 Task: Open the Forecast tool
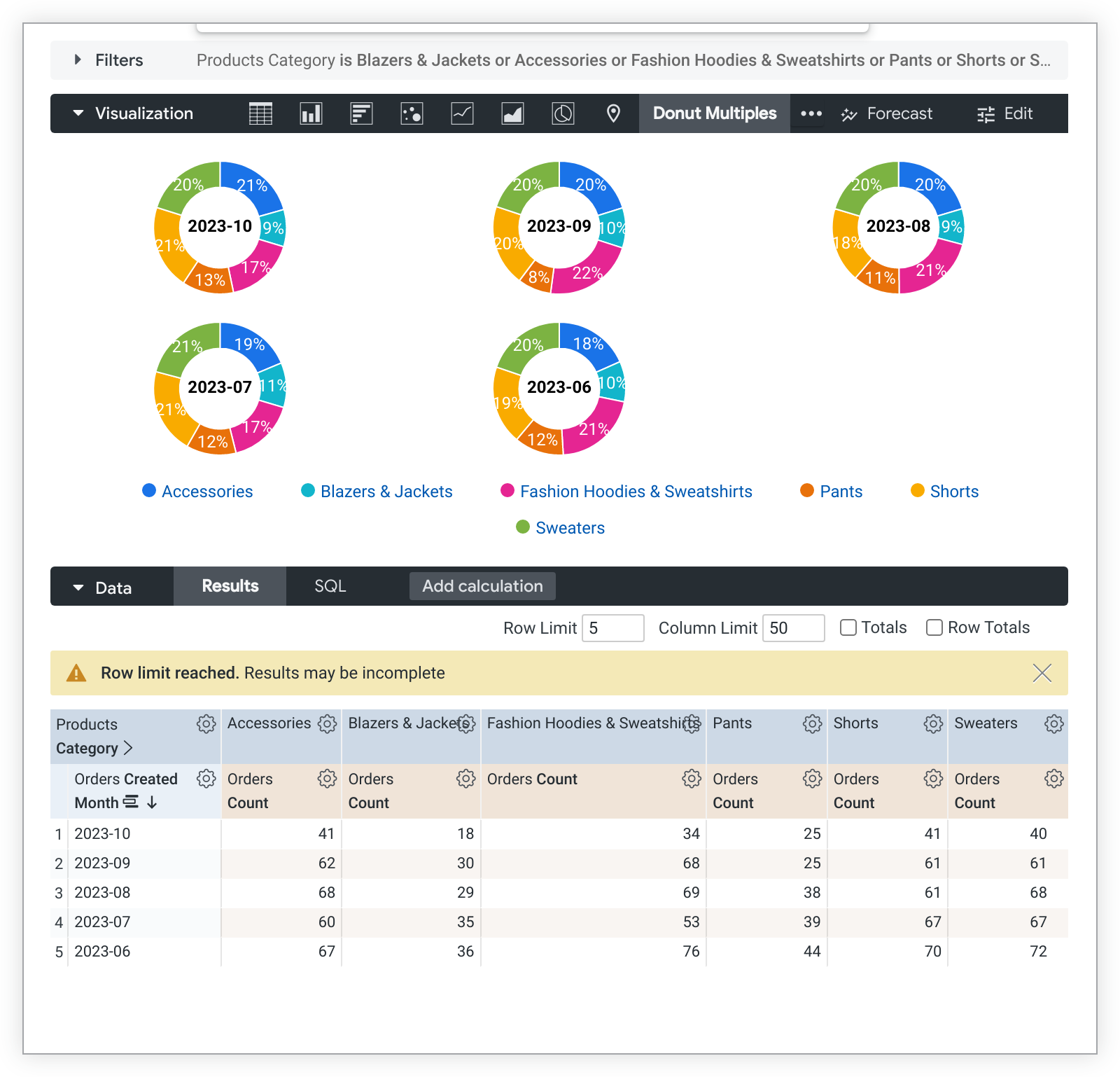pyautogui.click(x=887, y=113)
